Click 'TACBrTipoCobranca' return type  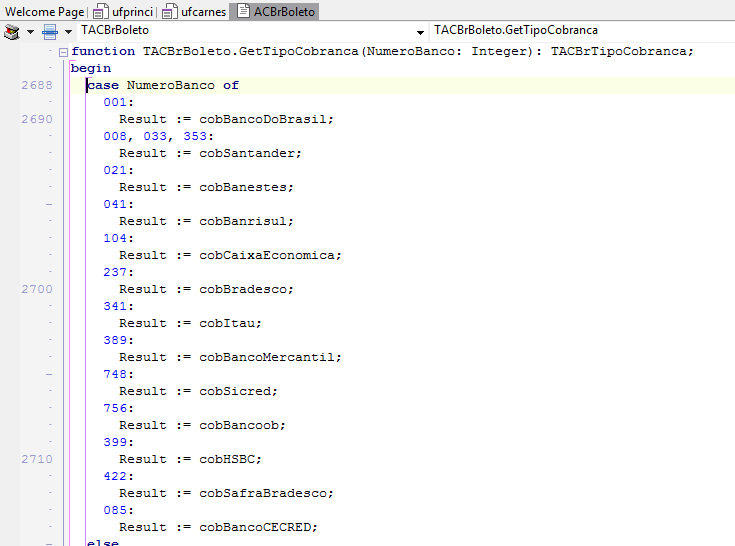click(x=618, y=51)
